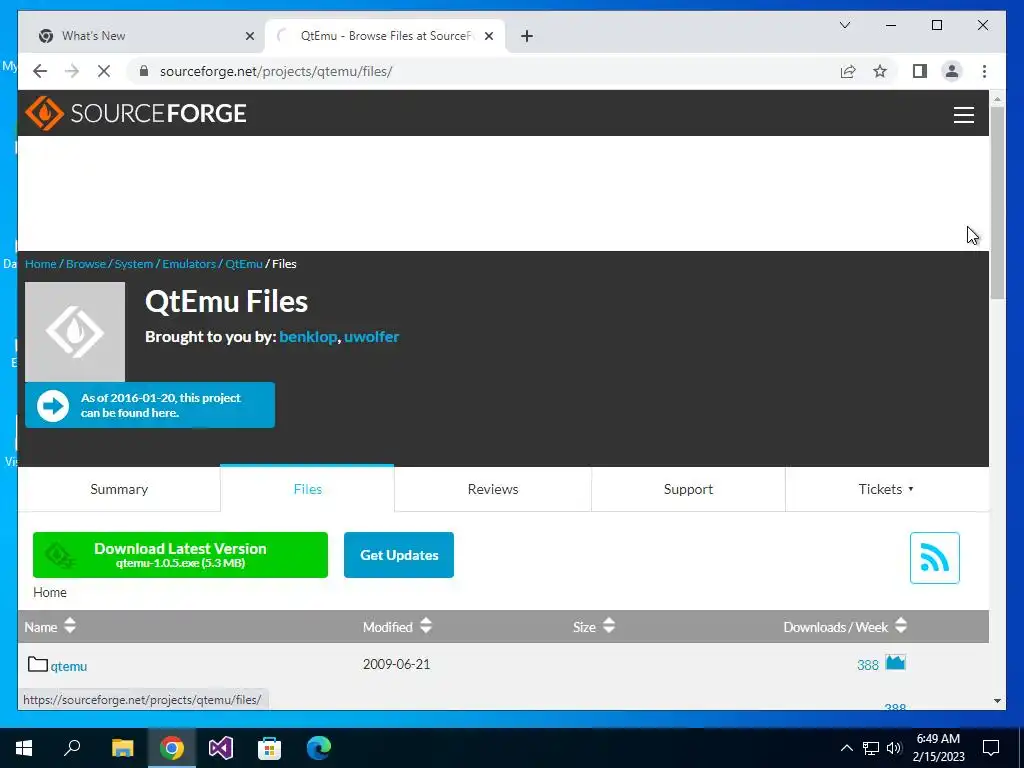The width and height of the screenshot is (1024, 768).
Task: Go to Emulators breadcrumb
Action: click(189, 264)
